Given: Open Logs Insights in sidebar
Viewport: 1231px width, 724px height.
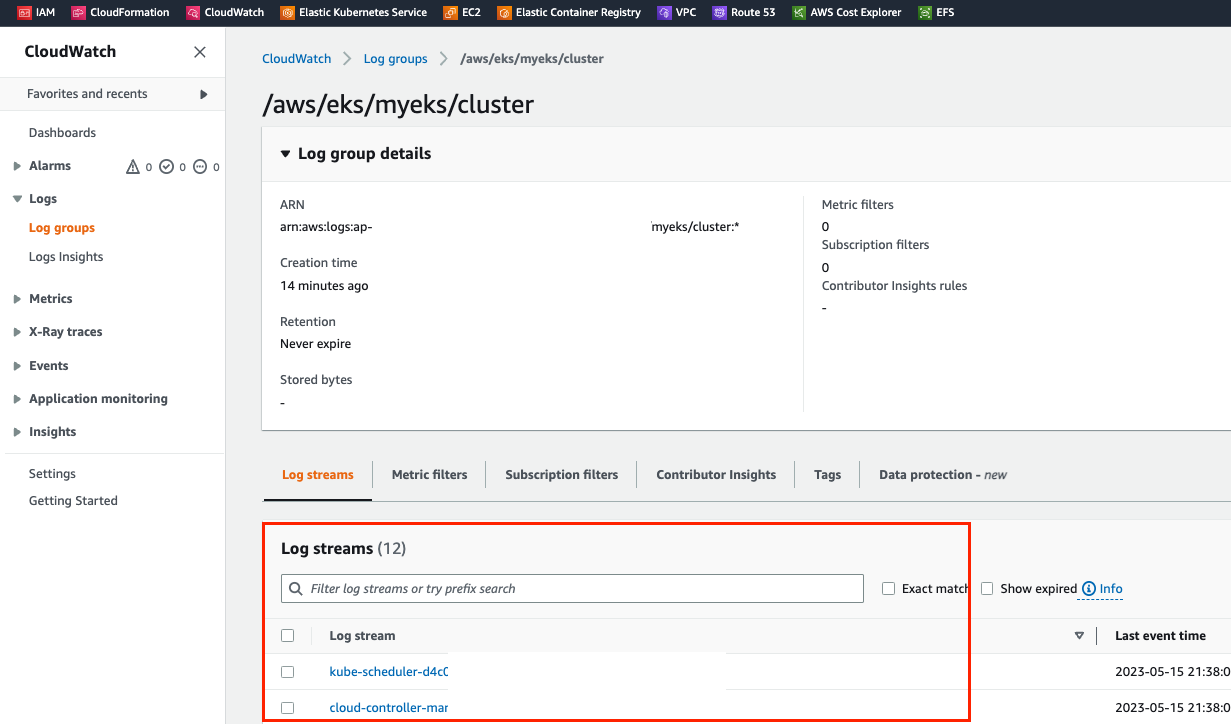Looking at the screenshot, I should (66, 257).
